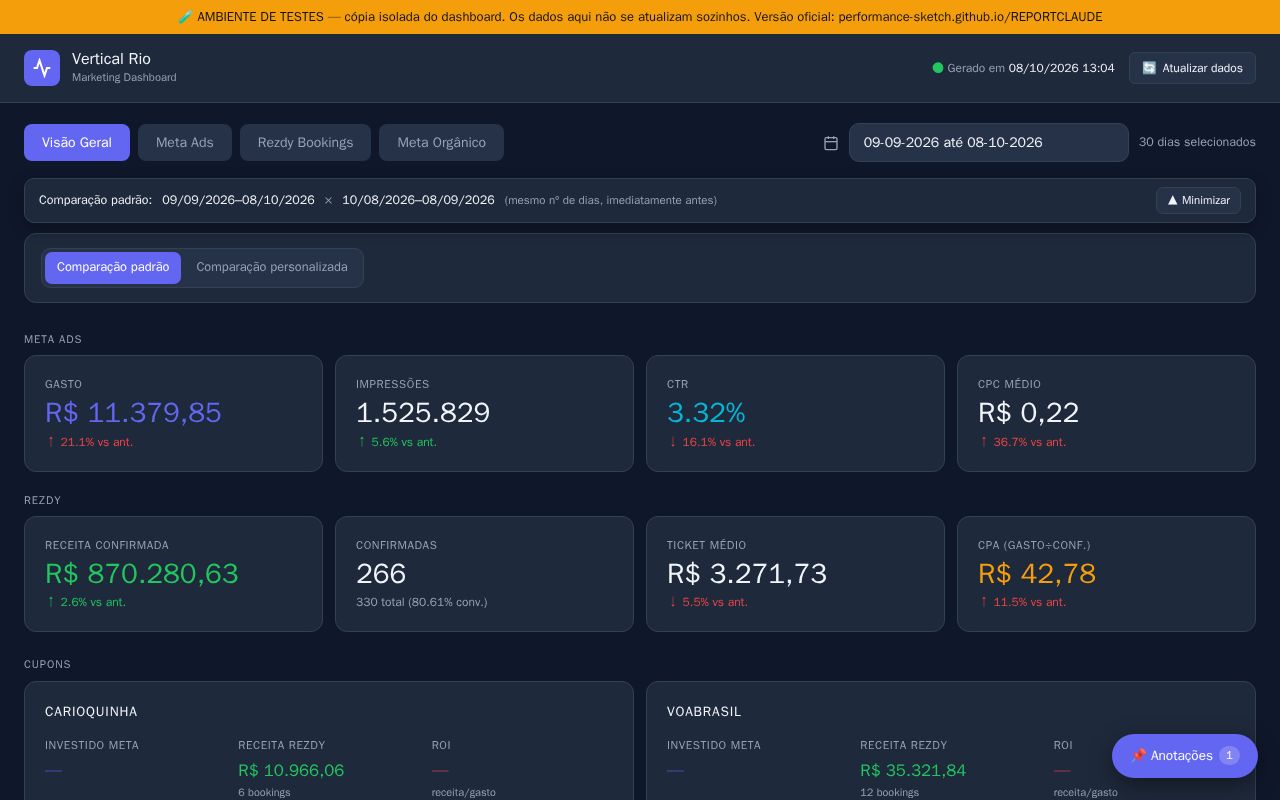Click '16.1% vs ant.' under CTR

[711, 442]
